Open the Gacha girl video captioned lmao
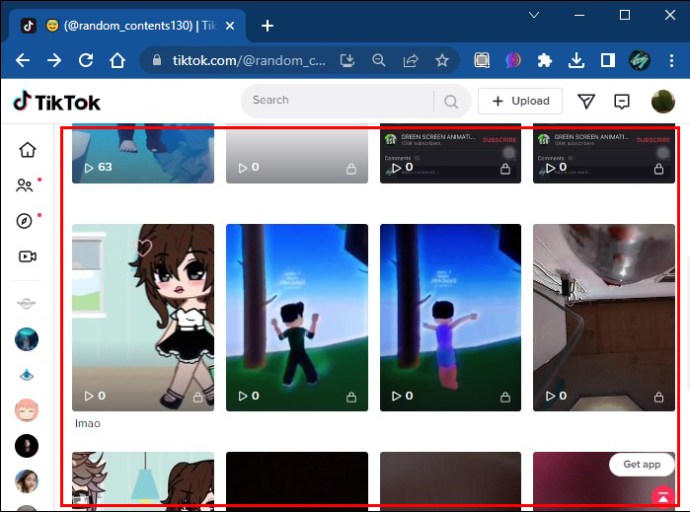The width and height of the screenshot is (690, 512). pyautogui.click(x=143, y=318)
